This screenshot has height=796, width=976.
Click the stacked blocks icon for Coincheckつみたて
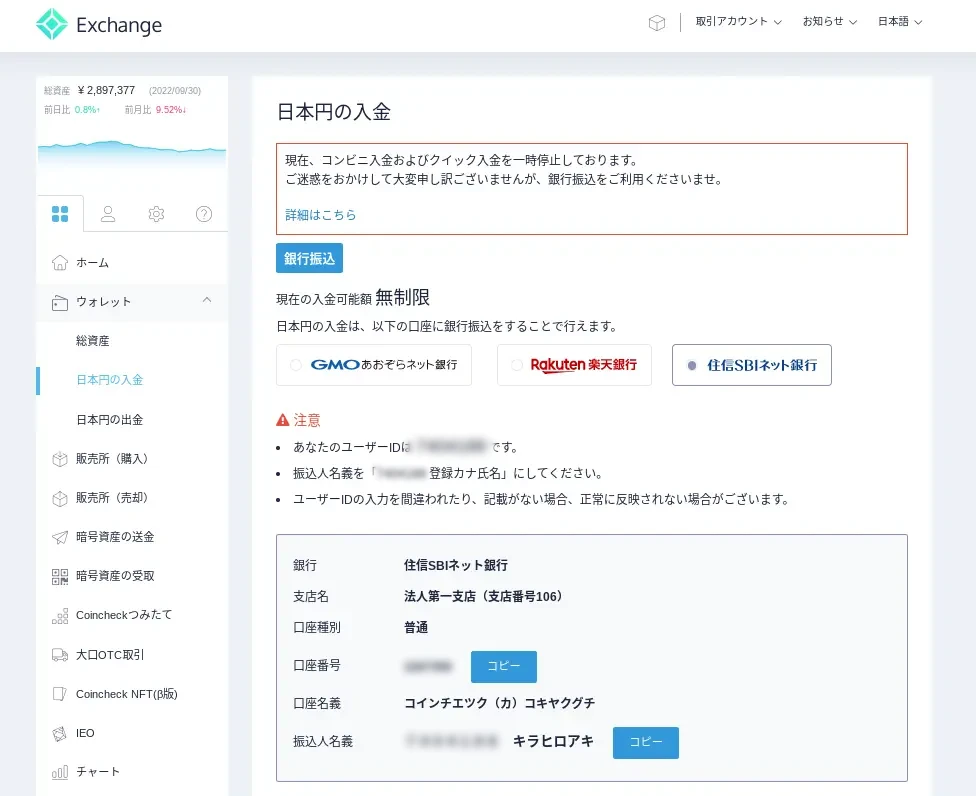coord(60,616)
